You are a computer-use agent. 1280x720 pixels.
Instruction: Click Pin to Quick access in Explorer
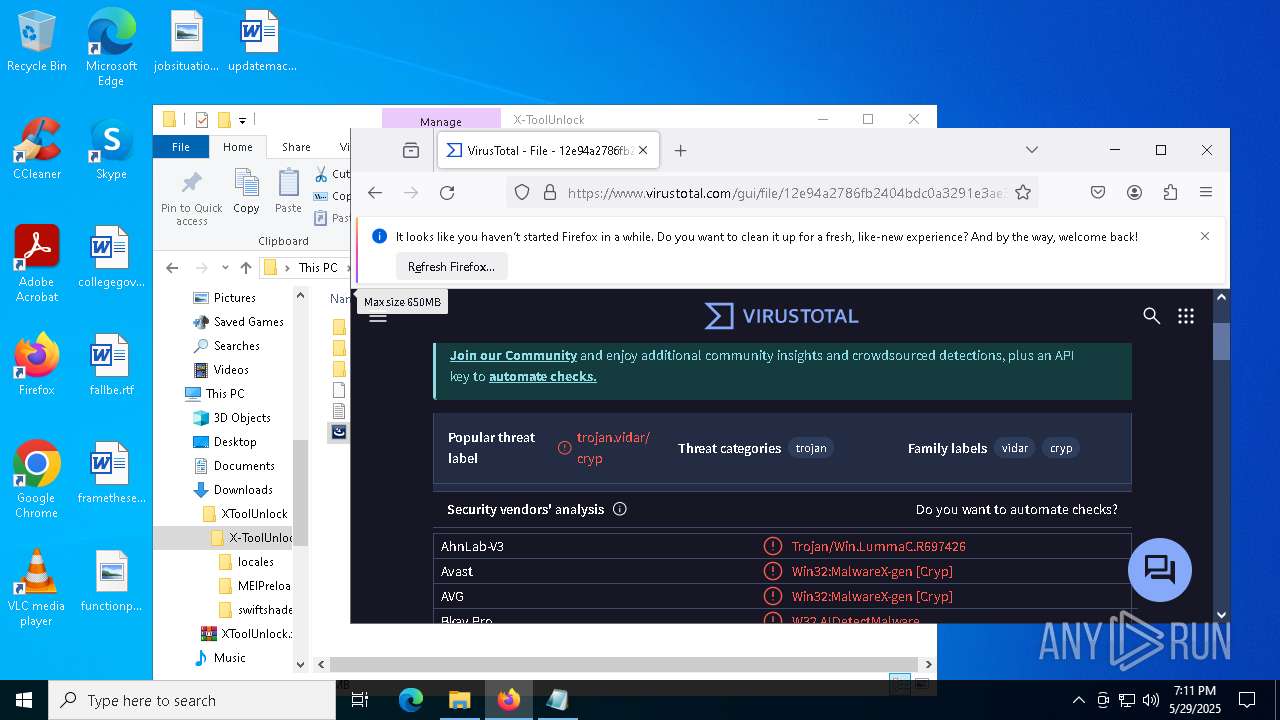192,198
